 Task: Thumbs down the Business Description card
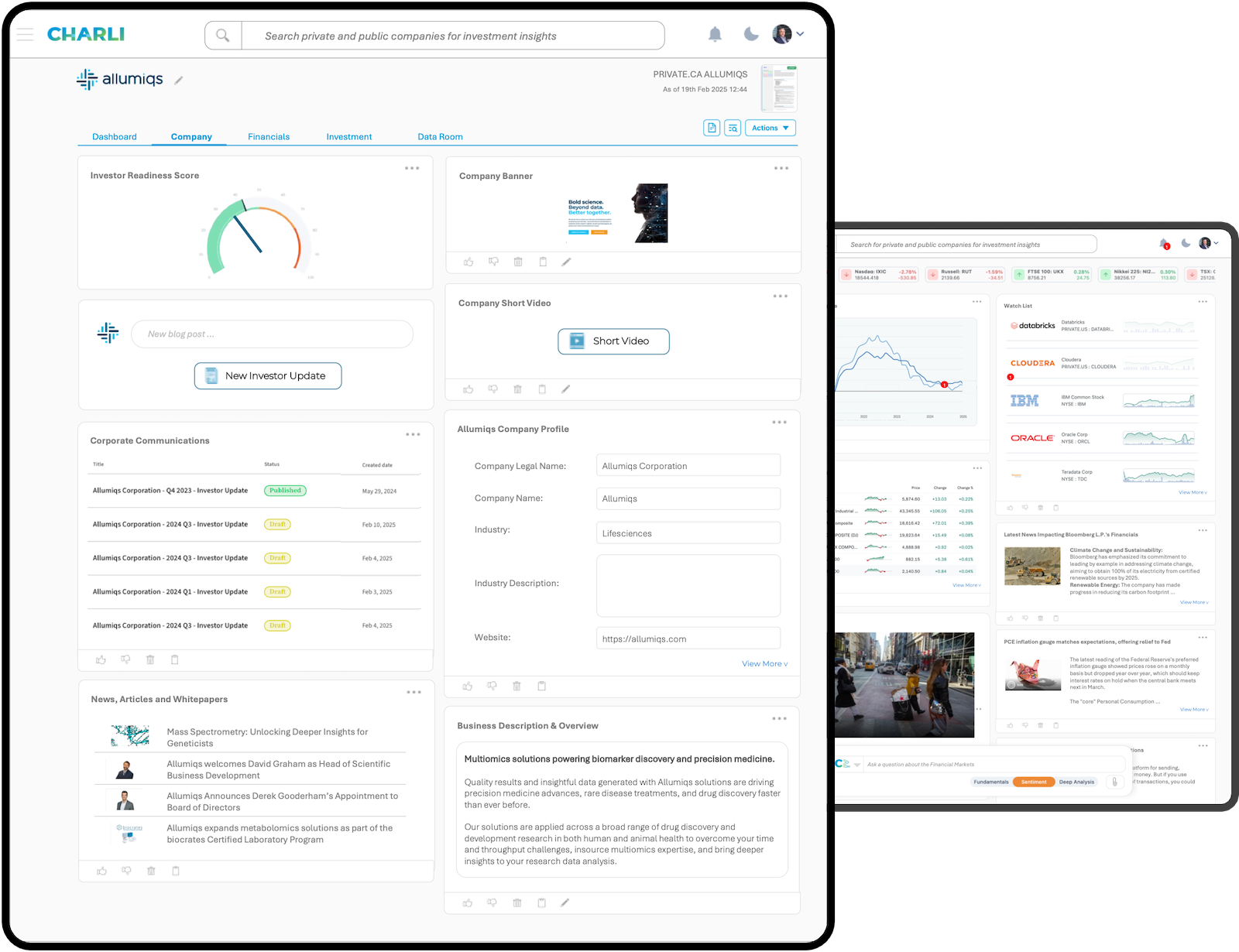492,903
